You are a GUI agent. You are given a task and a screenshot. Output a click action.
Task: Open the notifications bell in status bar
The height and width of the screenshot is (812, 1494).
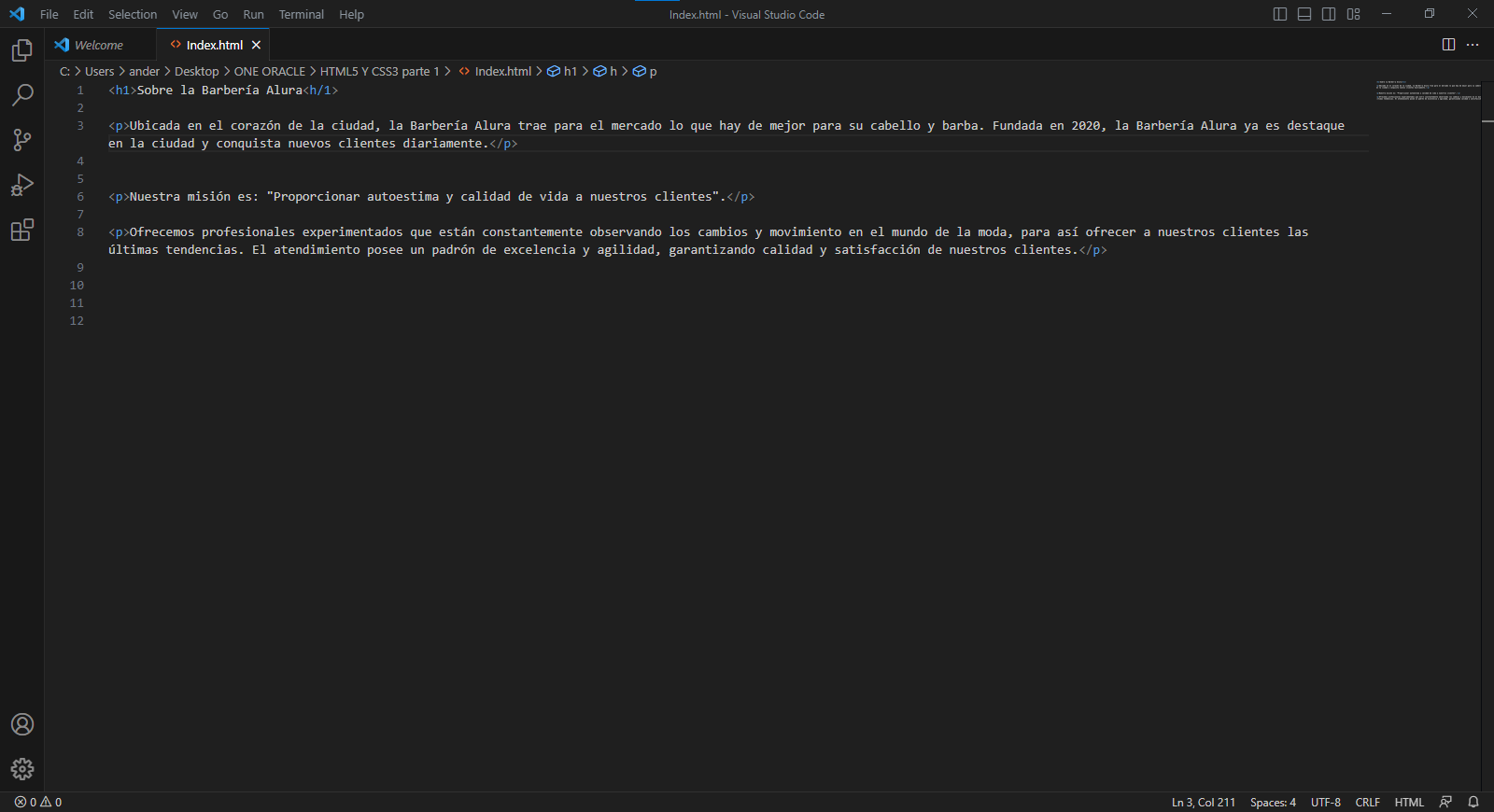pos(1473,802)
